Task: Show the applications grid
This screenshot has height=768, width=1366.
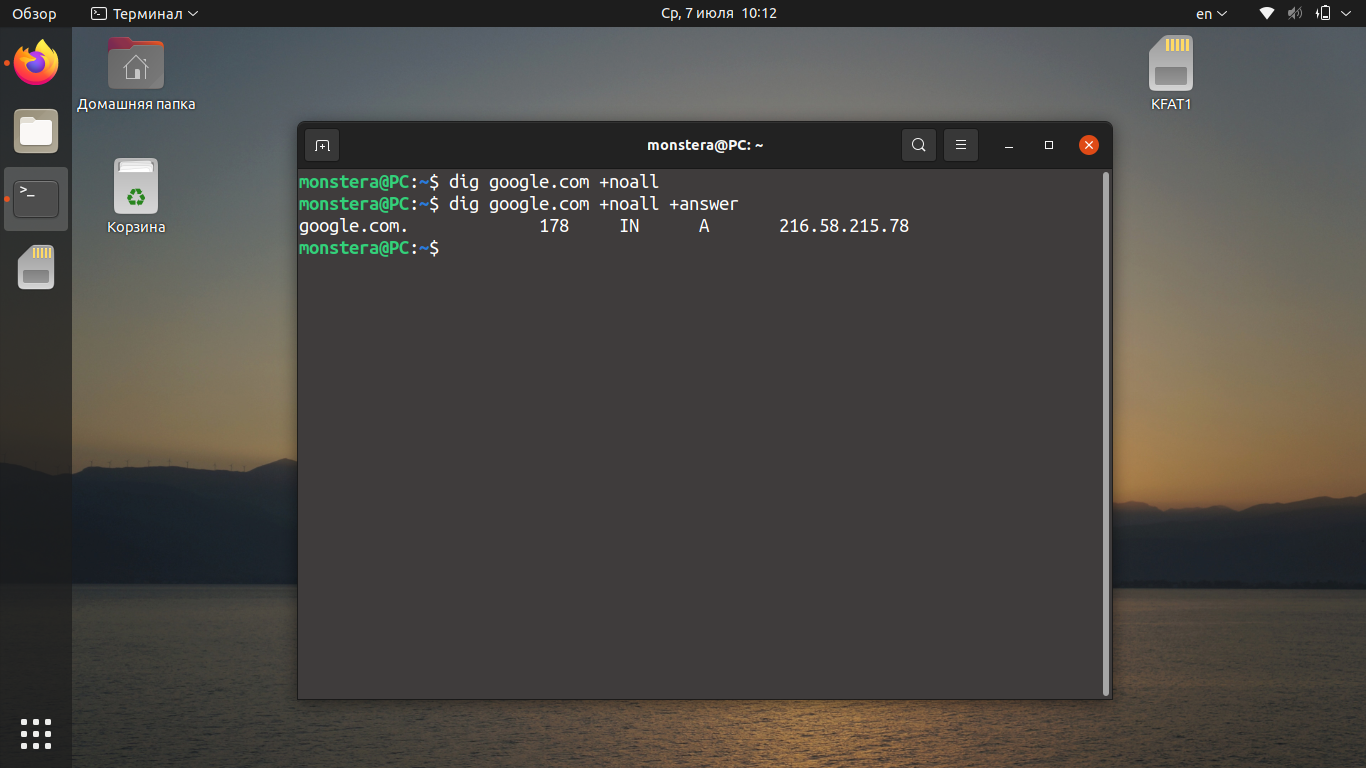Action: pos(36,733)
